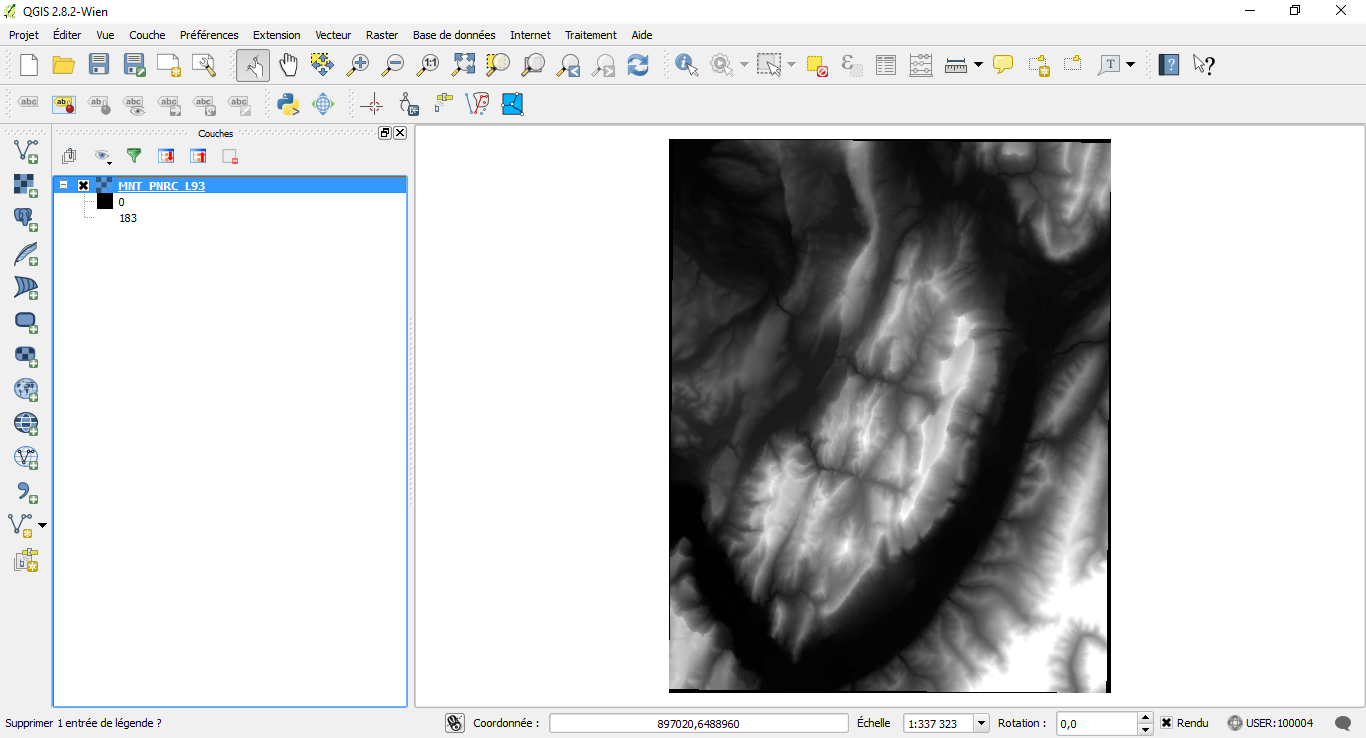This screenshot has height=738, width=1366.
Task: Open the measure tool dropdown arrow
Action: click(977, 64)
